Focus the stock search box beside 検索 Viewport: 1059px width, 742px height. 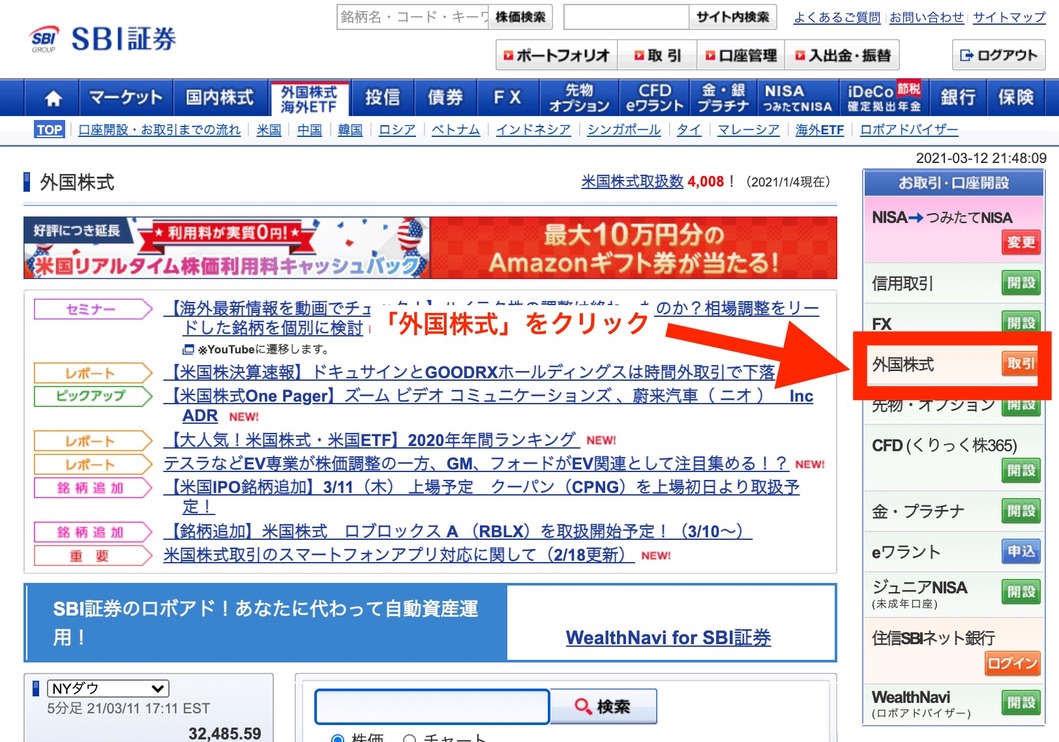(x=432, y=707)
